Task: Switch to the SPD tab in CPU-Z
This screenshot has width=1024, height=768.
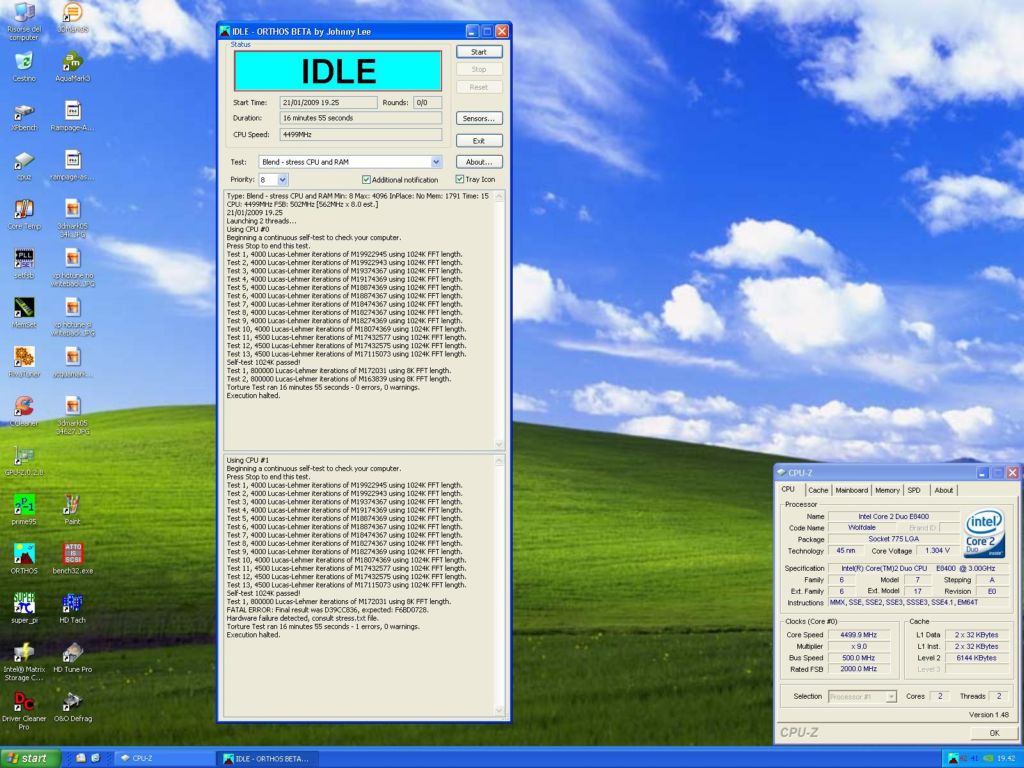Action: coord(914,490)
